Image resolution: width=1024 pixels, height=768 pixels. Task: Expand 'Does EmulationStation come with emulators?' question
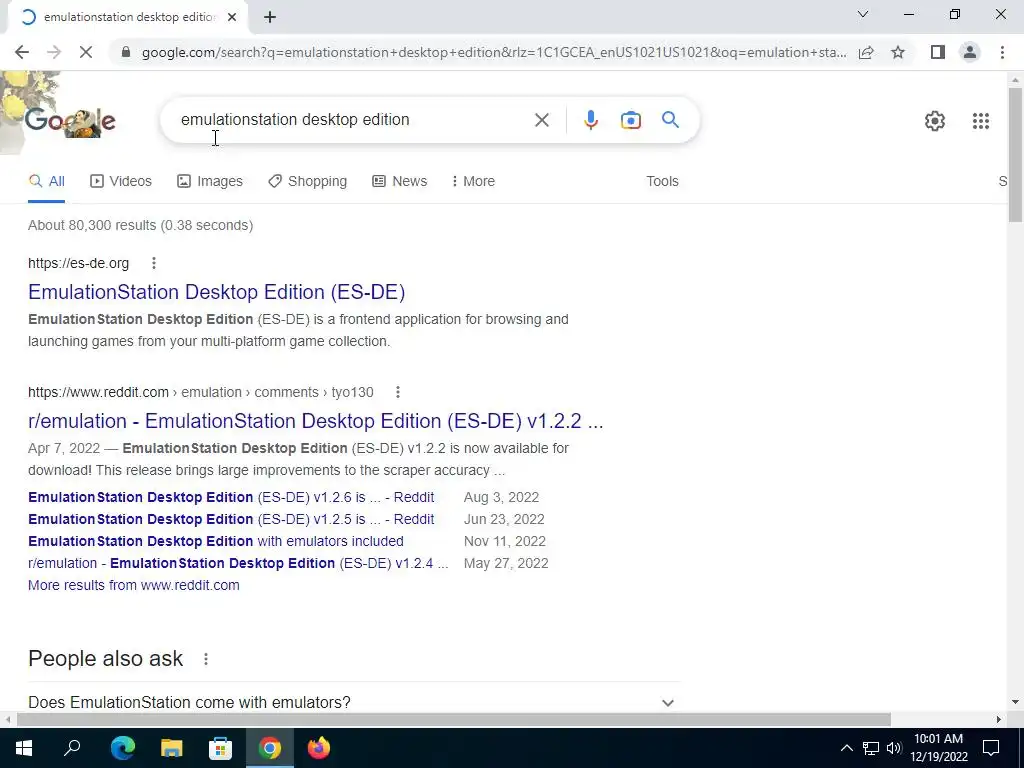(x=353, y=703)
